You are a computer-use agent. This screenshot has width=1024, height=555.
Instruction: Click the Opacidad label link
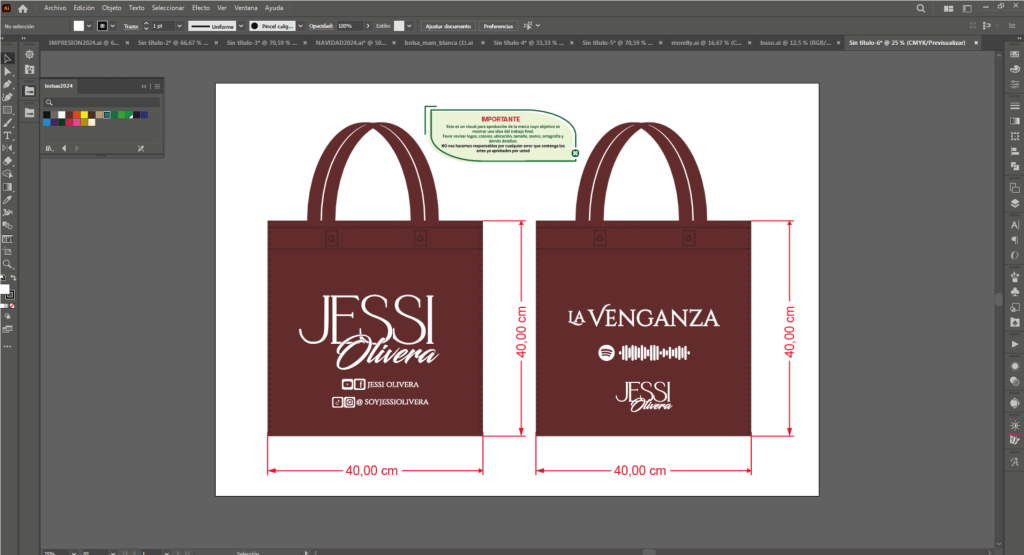(321, 26)
